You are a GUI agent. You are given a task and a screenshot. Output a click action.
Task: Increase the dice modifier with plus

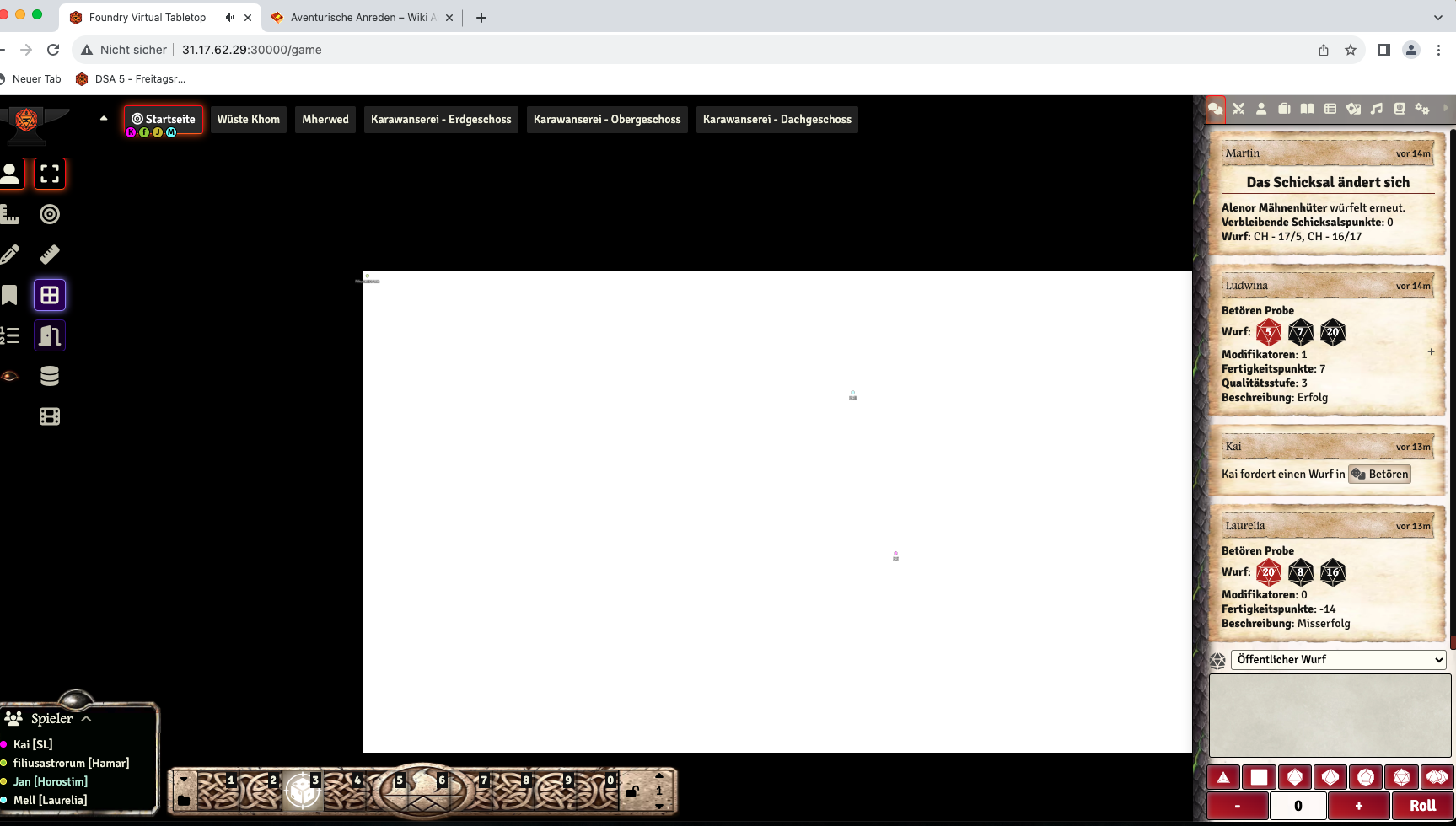[x=1357, y=806]
